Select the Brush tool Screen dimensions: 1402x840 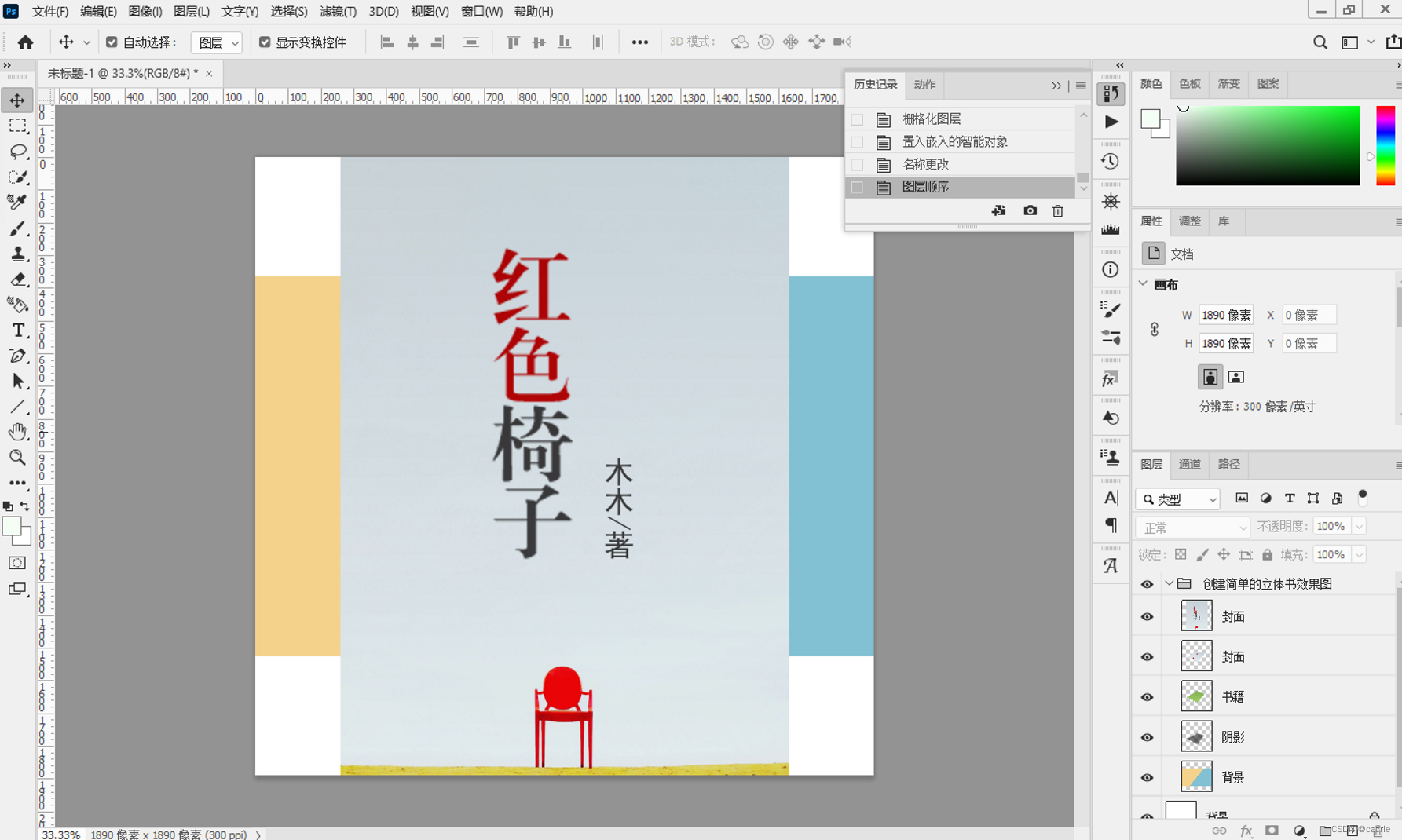coord(17,228)
